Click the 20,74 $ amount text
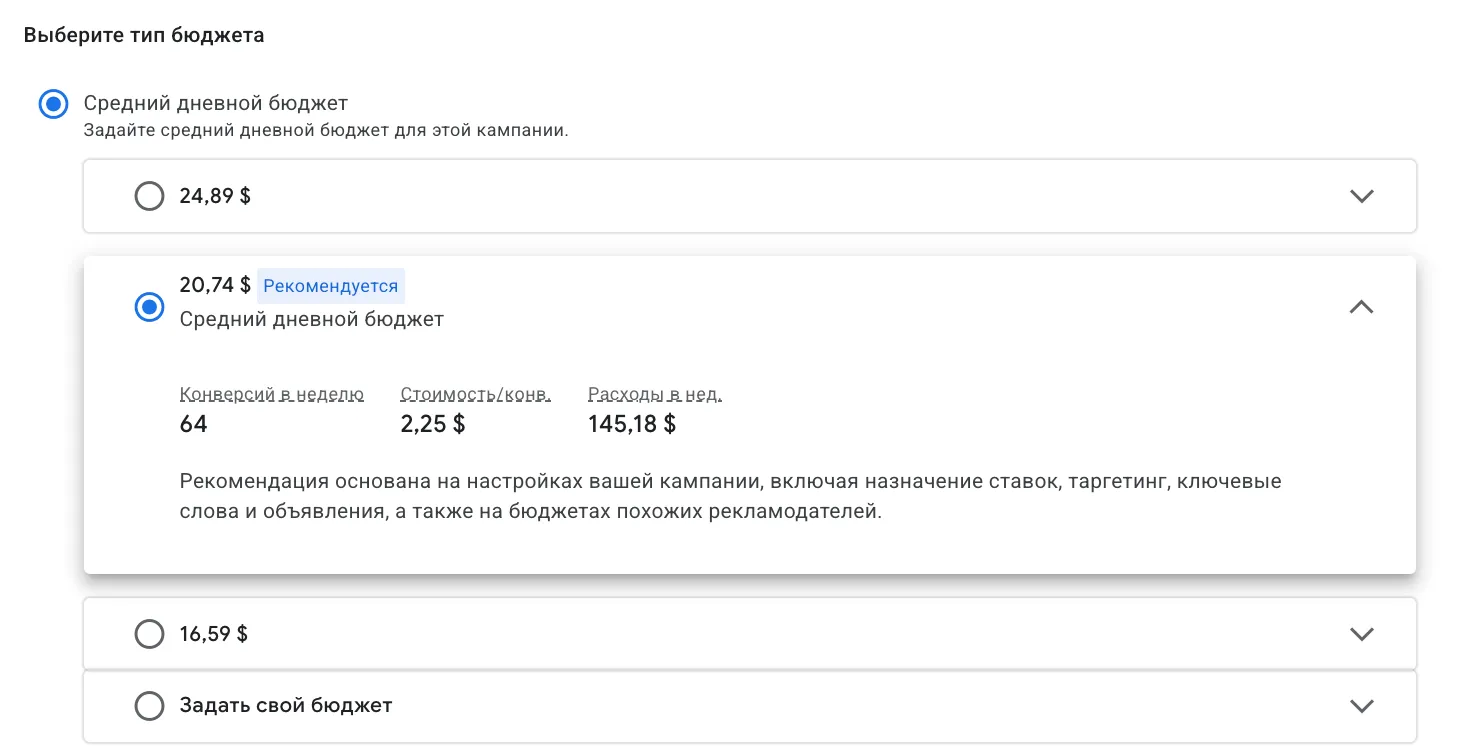Image resolution: width=1472 pixels, height=752 pixels. tap(215, 285)
